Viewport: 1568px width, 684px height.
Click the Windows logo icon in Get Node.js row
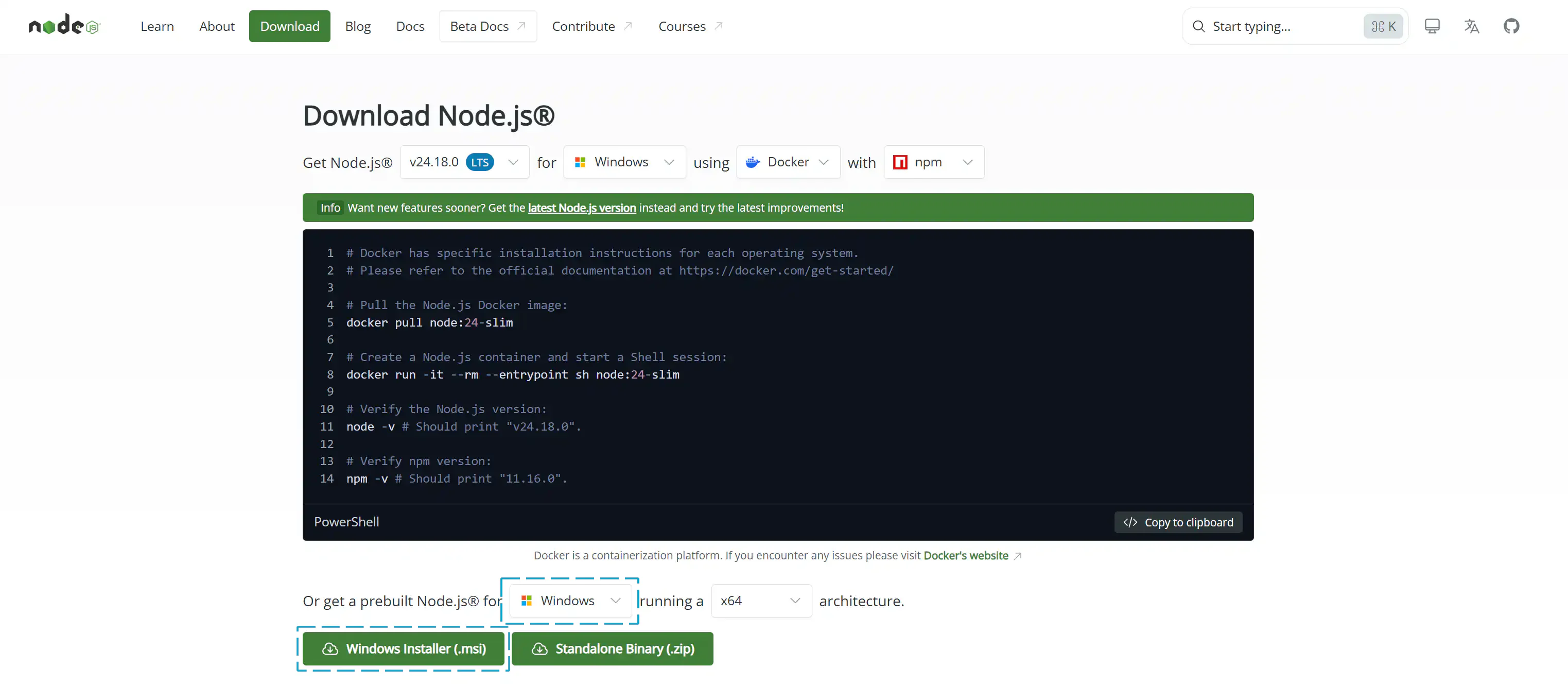[x=580, y=162]
